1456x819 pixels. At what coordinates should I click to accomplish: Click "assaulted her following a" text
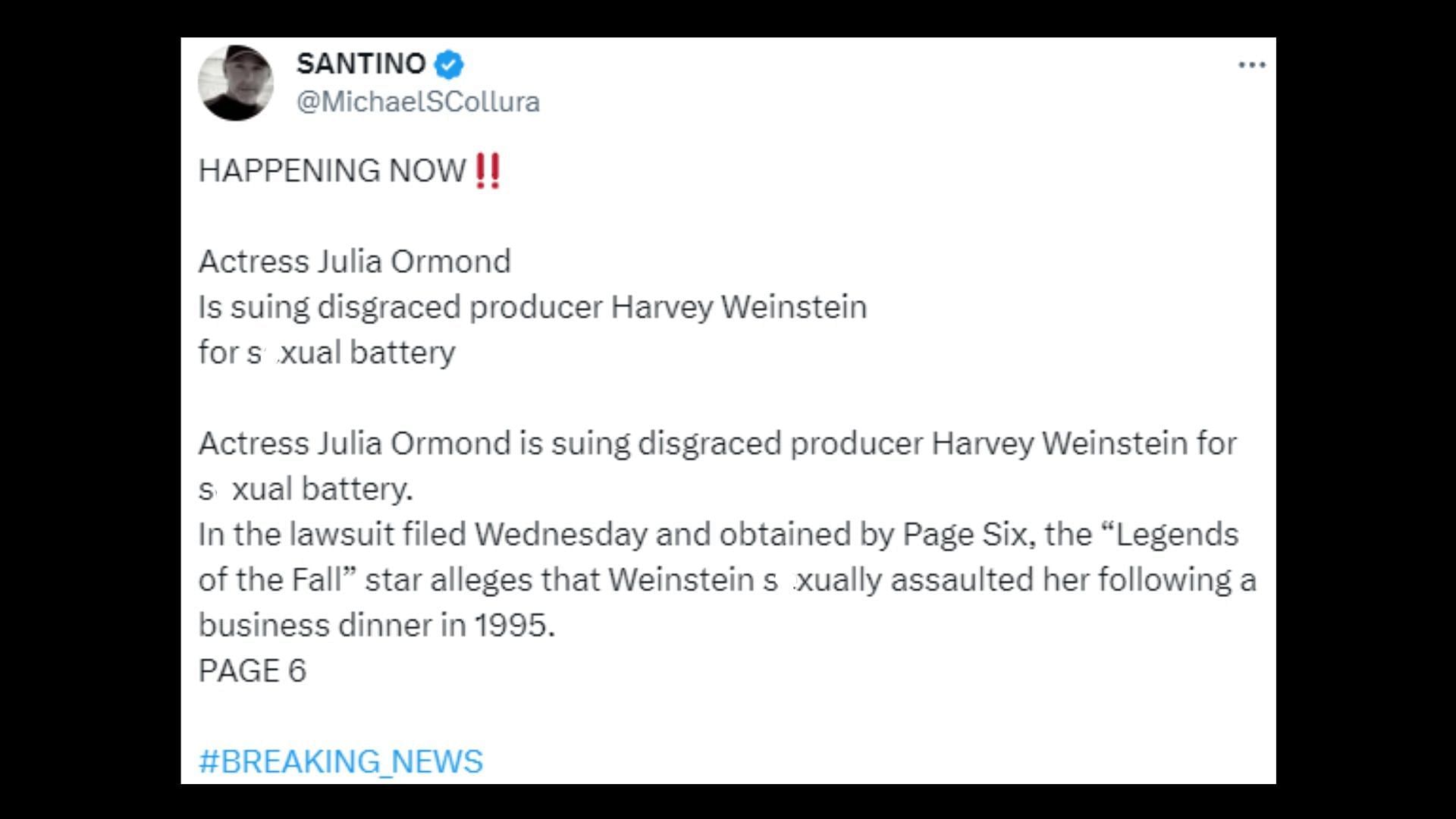tap(1073, 580)
